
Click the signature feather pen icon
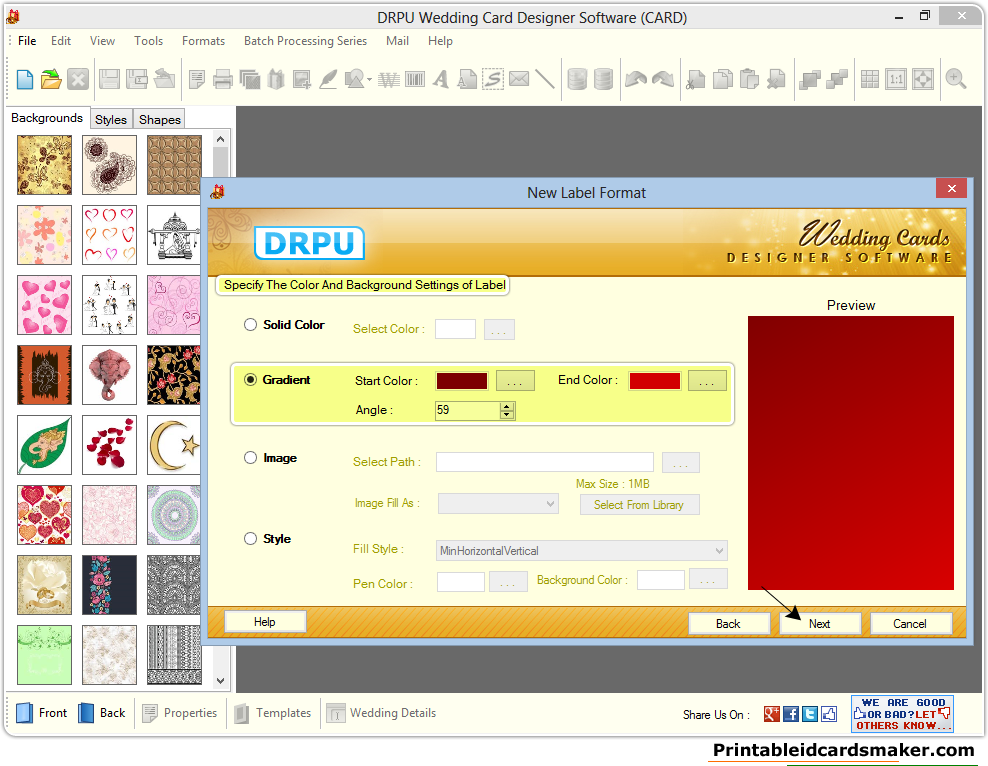pos(328,79)
